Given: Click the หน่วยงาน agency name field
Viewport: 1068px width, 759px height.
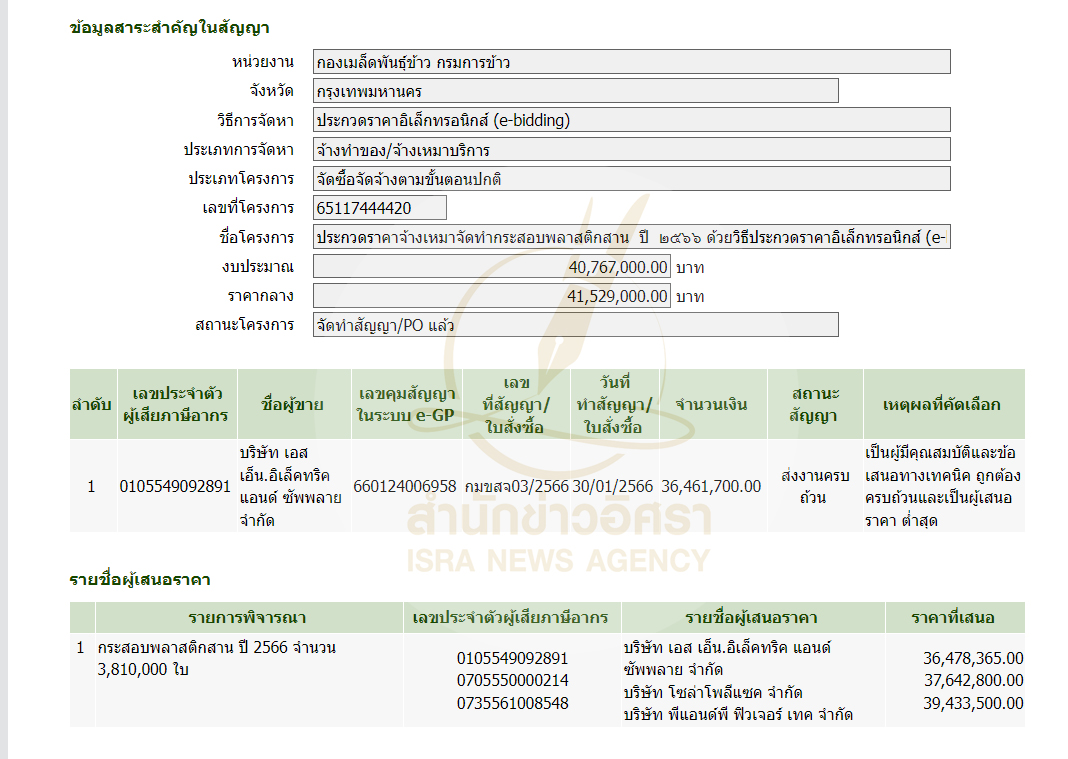Looking at the screenshot, I should (x=631, y=62).
